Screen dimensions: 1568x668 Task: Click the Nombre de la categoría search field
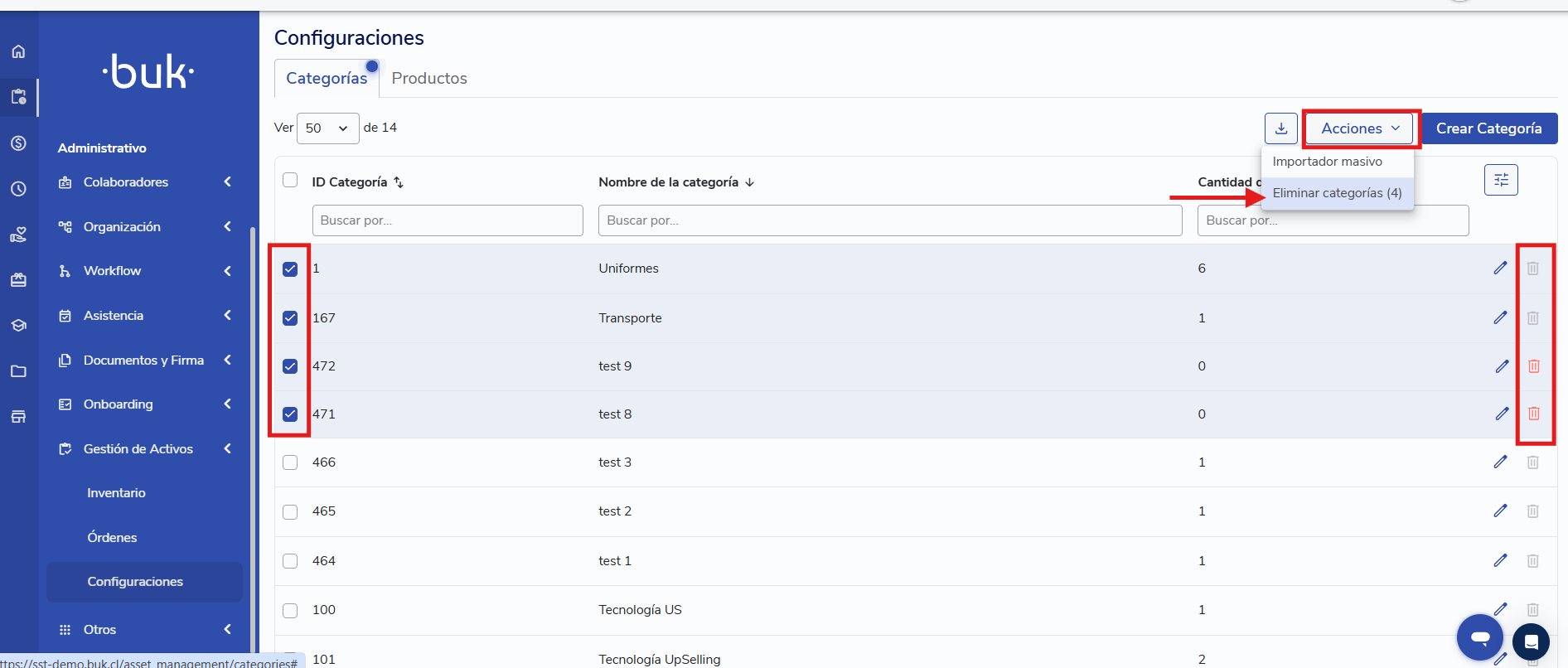tap(889, 220)
